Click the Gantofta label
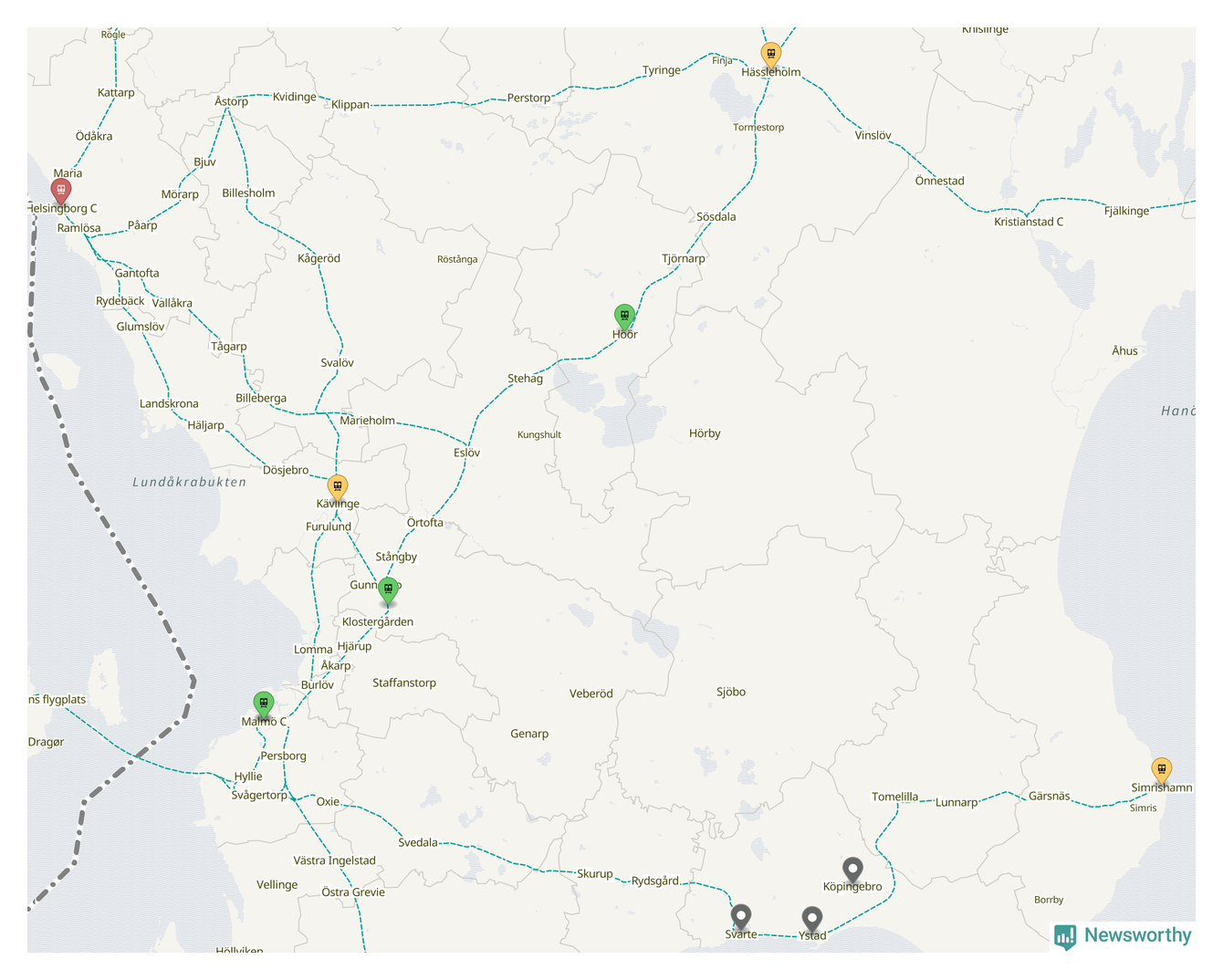 click(x=137, y=273)
